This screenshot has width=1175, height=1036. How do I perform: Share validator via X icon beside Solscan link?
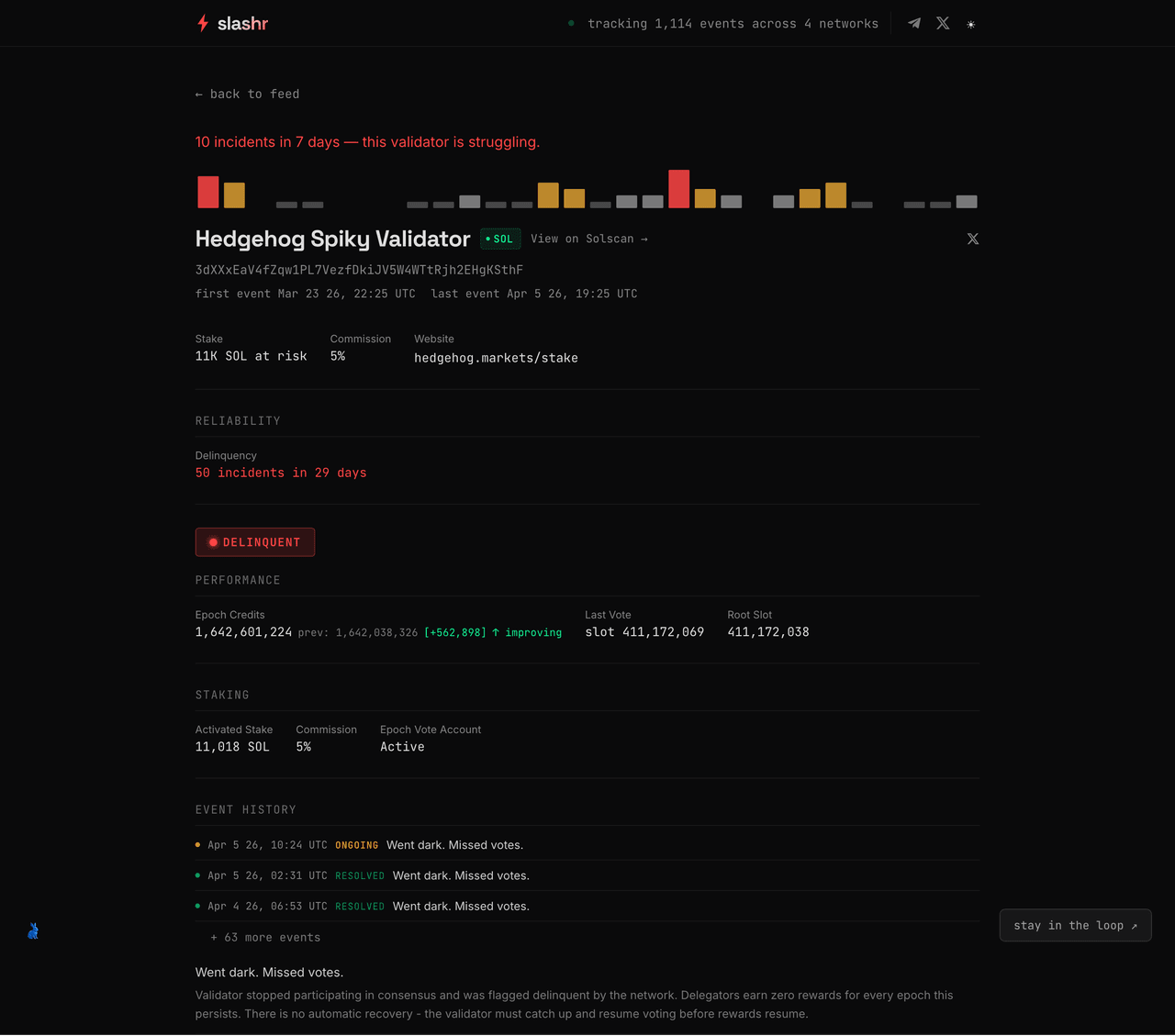coord(973,239)
